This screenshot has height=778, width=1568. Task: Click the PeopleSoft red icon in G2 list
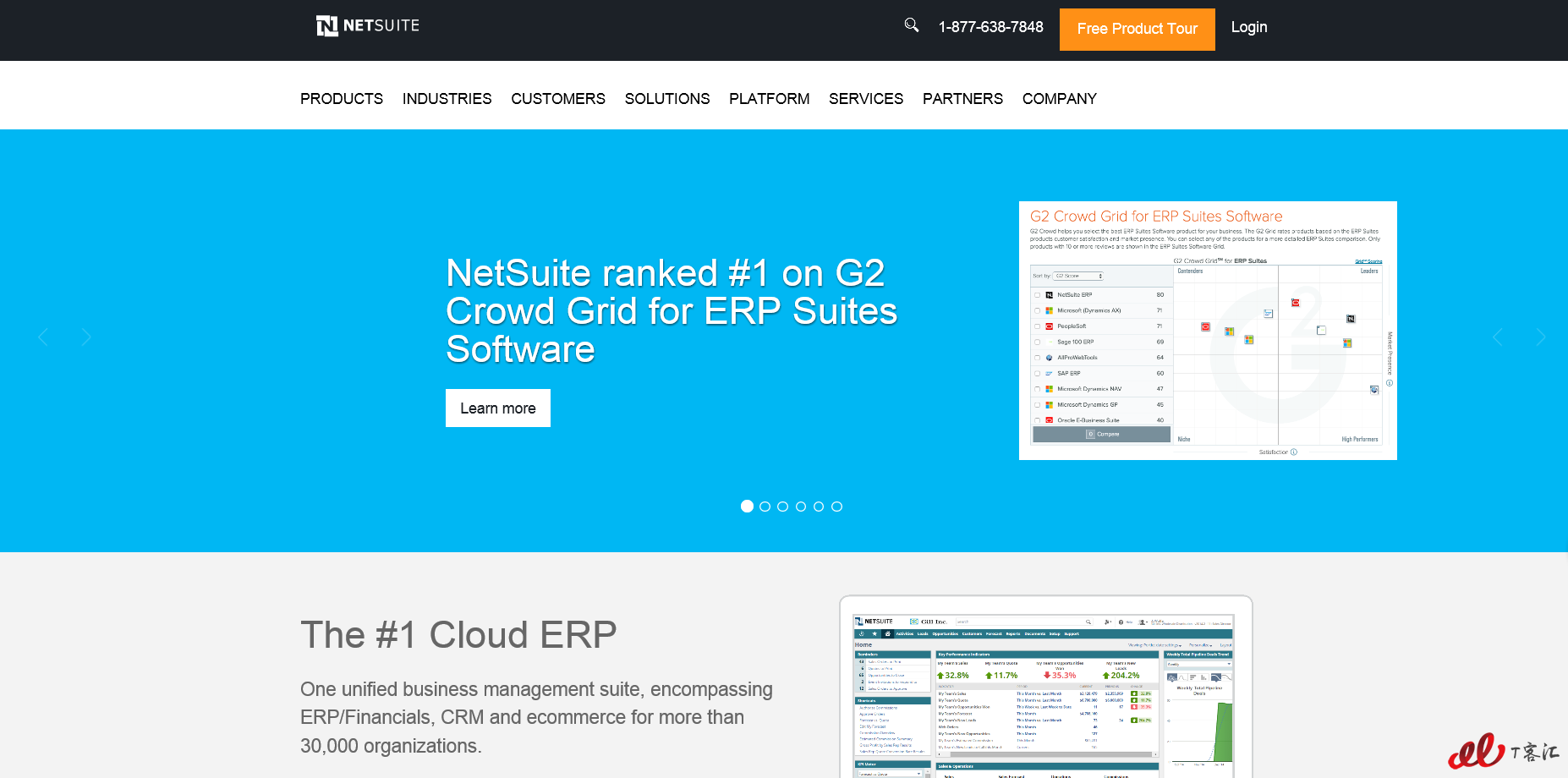point(1050,326)
